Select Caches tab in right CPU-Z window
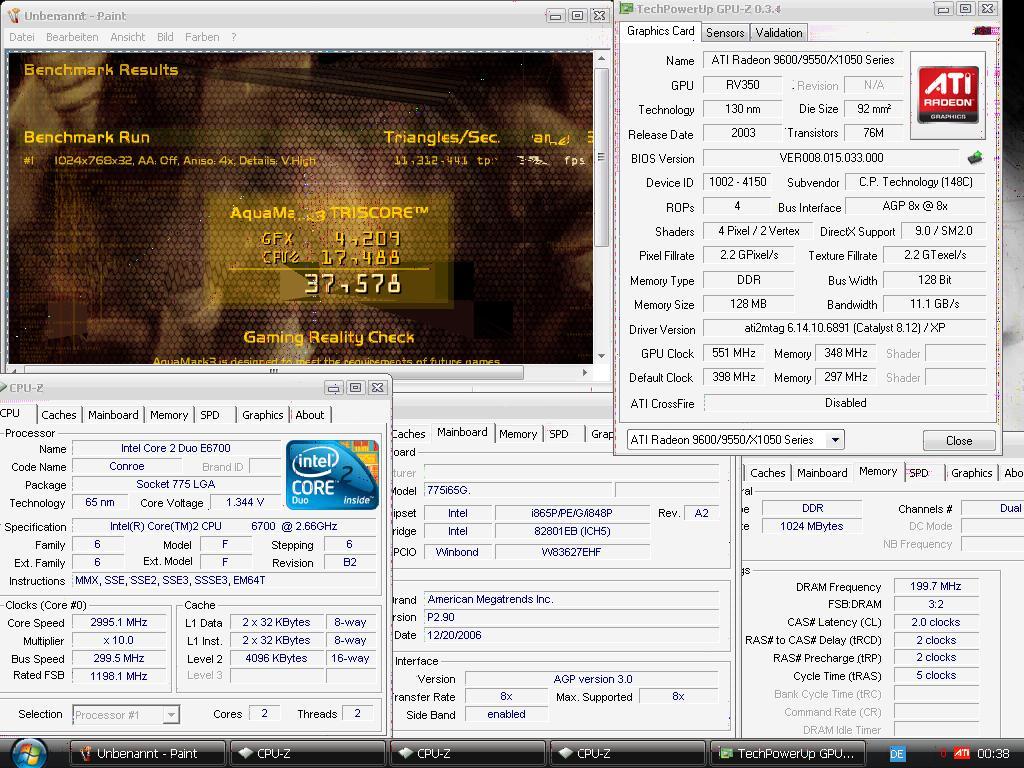 767,473
